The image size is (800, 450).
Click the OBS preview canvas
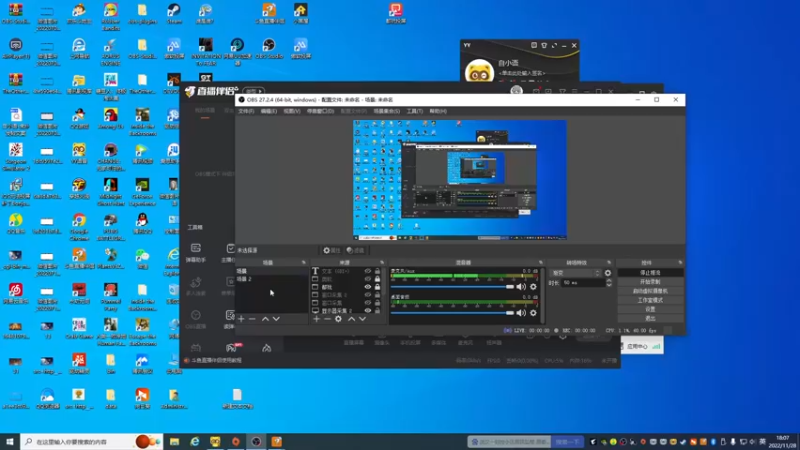[460, 180]
